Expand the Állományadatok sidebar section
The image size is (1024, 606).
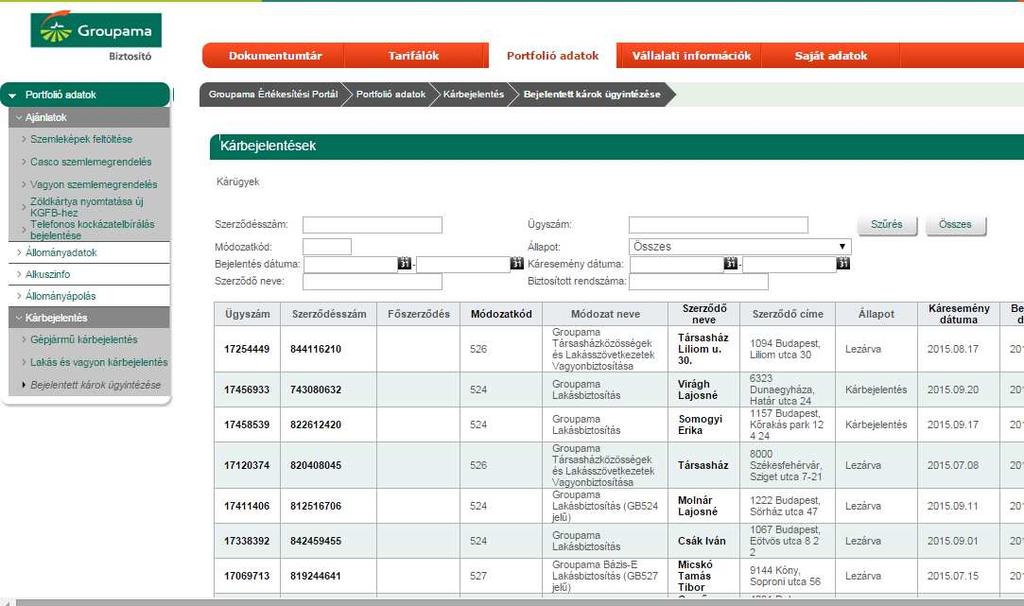click(89, 252)
